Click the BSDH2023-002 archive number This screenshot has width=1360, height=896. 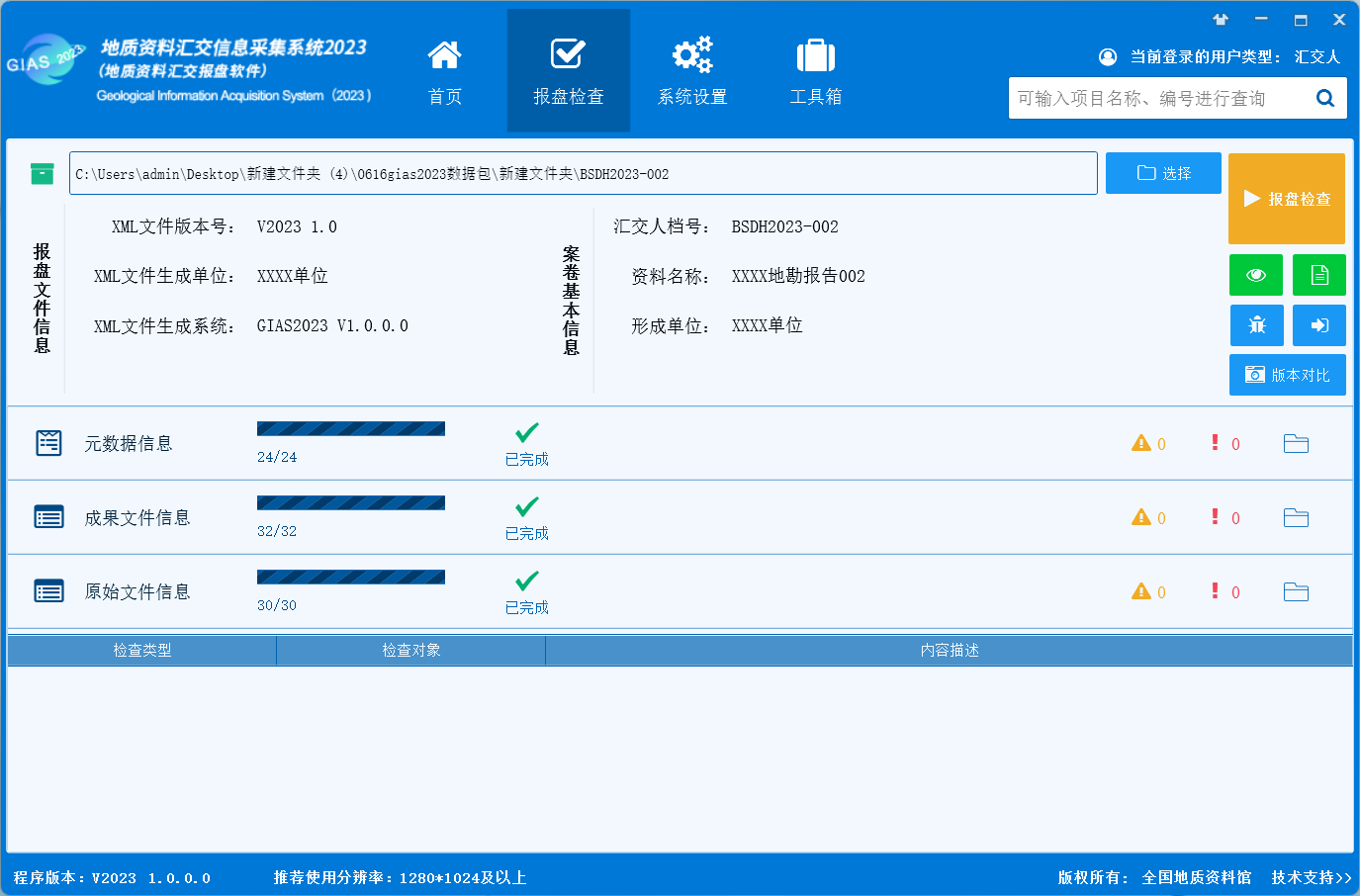785,226
